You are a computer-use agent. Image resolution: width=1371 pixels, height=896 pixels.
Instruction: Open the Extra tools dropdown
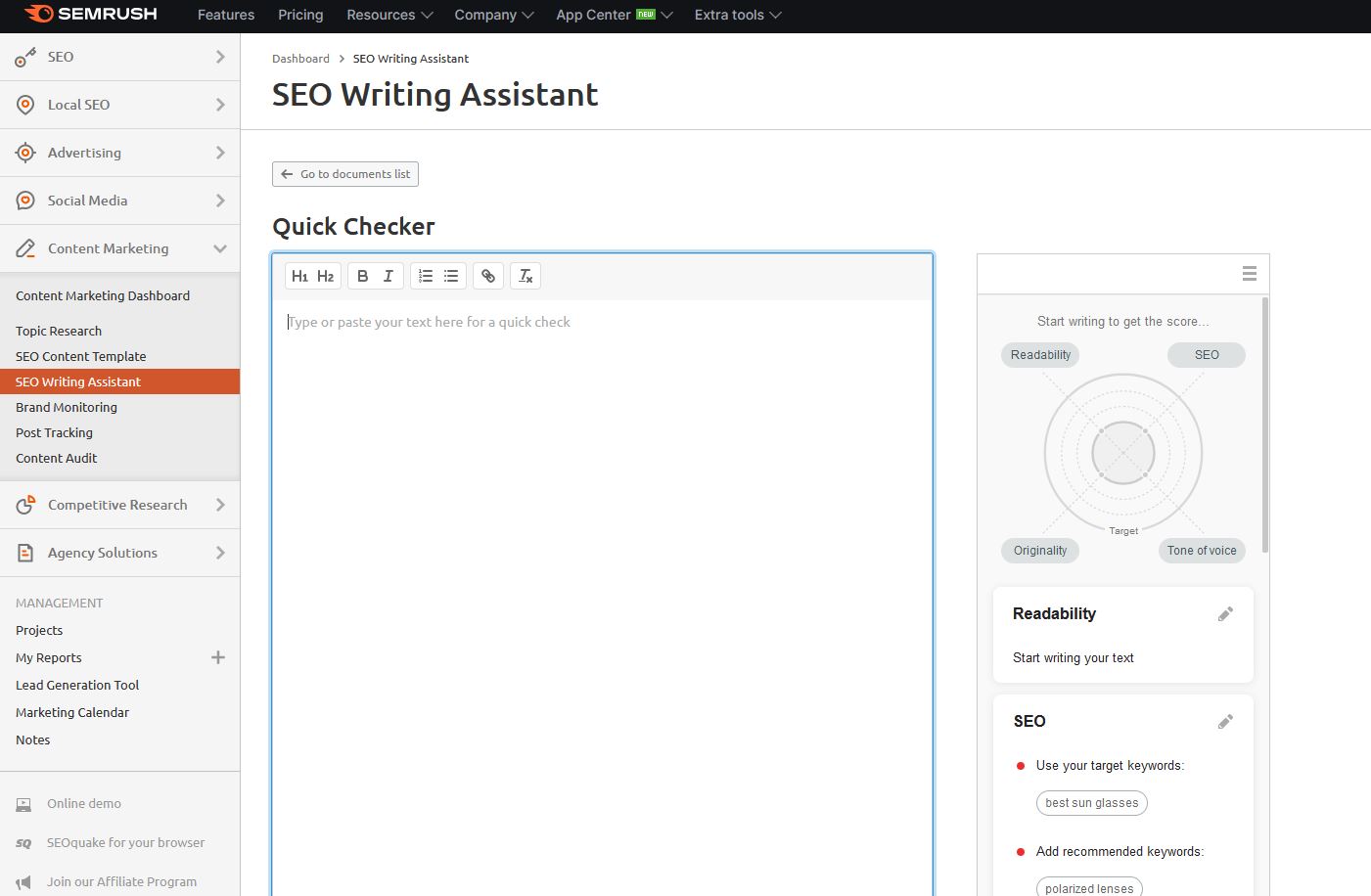tap(738, 15)
